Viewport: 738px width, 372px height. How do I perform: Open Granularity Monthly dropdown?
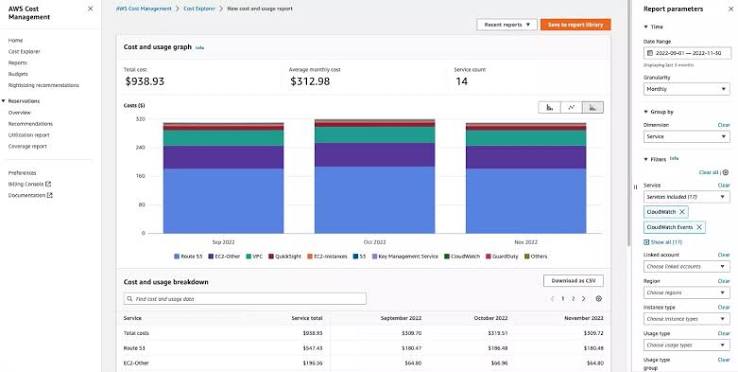(x=687, y=89)
